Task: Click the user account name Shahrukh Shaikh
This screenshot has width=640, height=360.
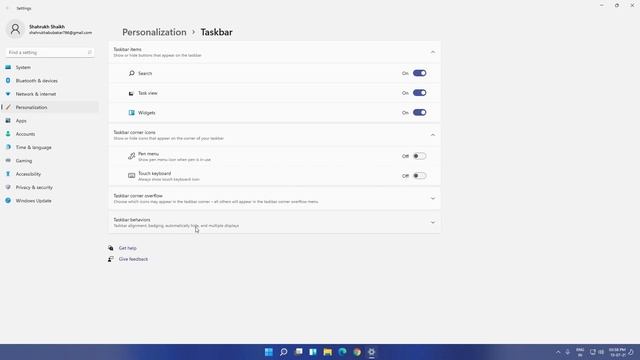Action: tap(47, 27)
